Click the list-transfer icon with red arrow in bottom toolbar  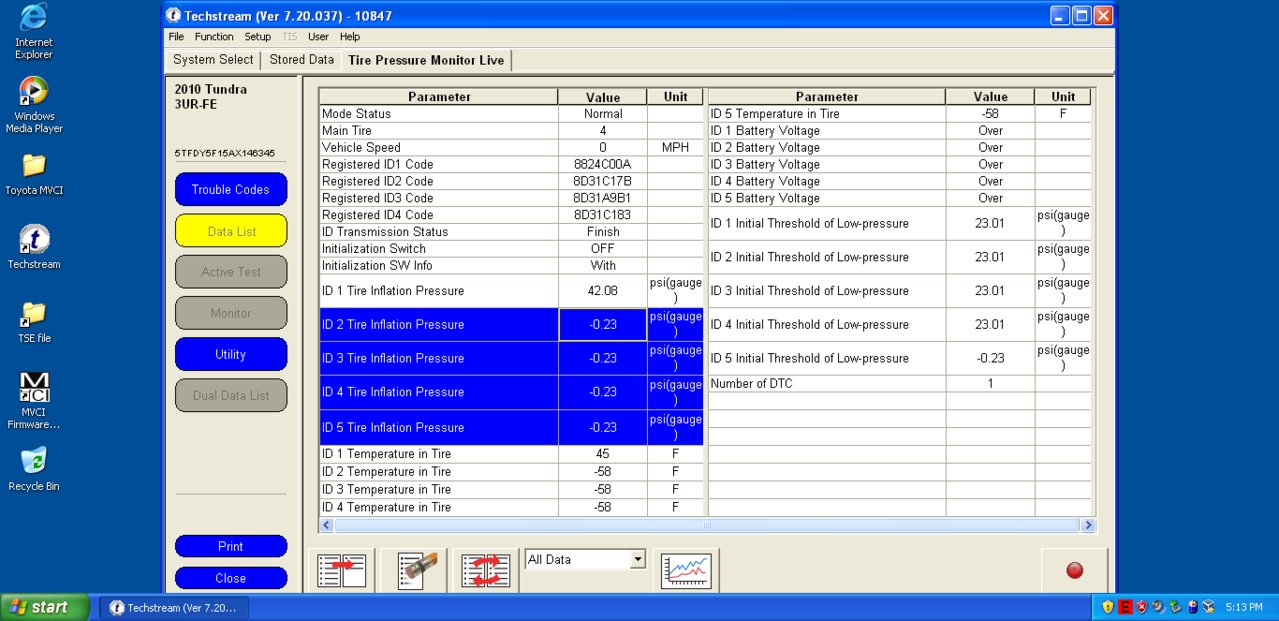click(x=341, y=571)
